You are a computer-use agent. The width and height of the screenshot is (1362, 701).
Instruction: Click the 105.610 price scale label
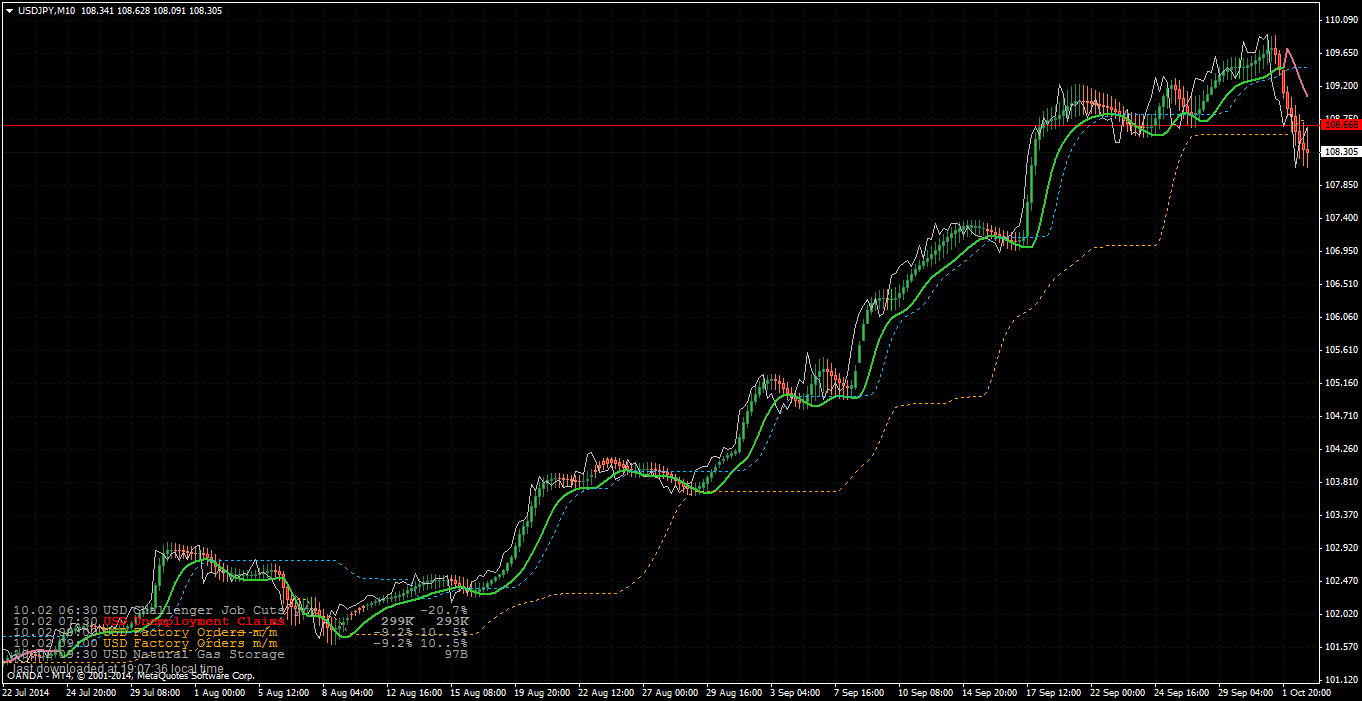coord(1340,350)
